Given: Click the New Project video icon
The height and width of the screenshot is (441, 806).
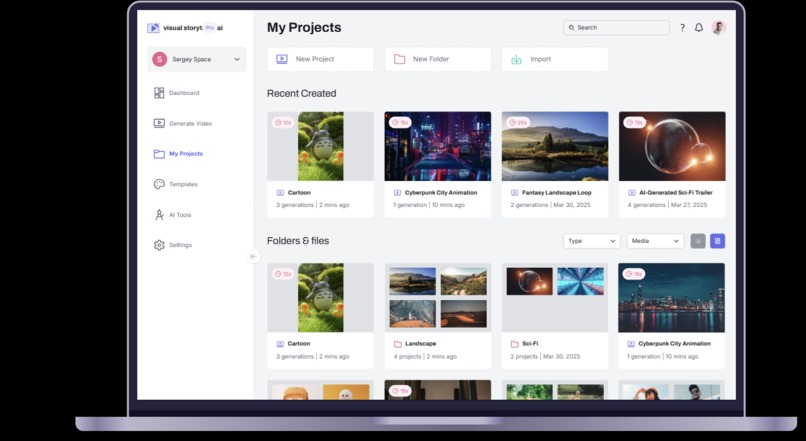Looking at the screenshot, I should pyautogui.click(x=282, y=59).
